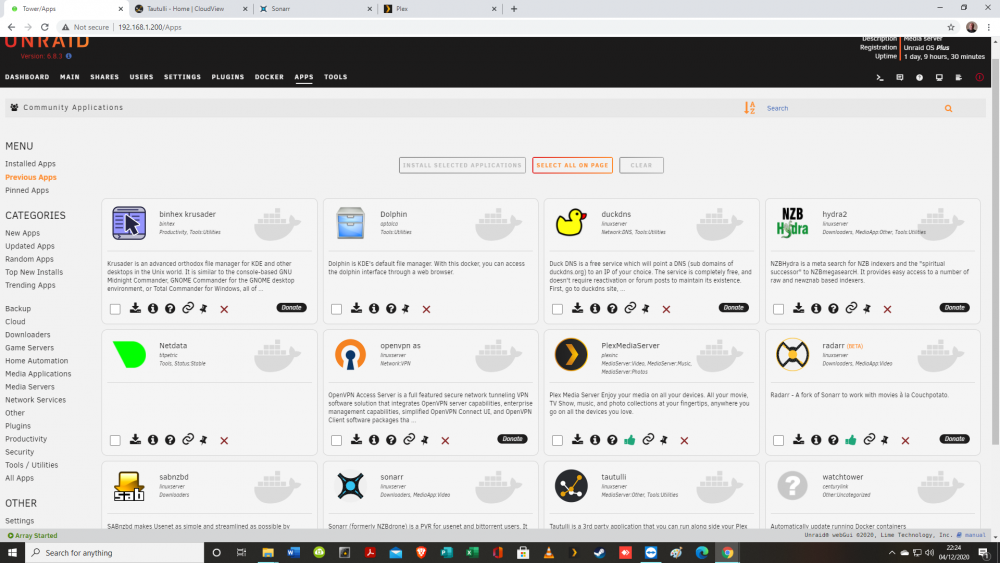The width and height of the screenshot is (1000, 563).
Task: Click the Unraid help icon in header
Action: 919,77
